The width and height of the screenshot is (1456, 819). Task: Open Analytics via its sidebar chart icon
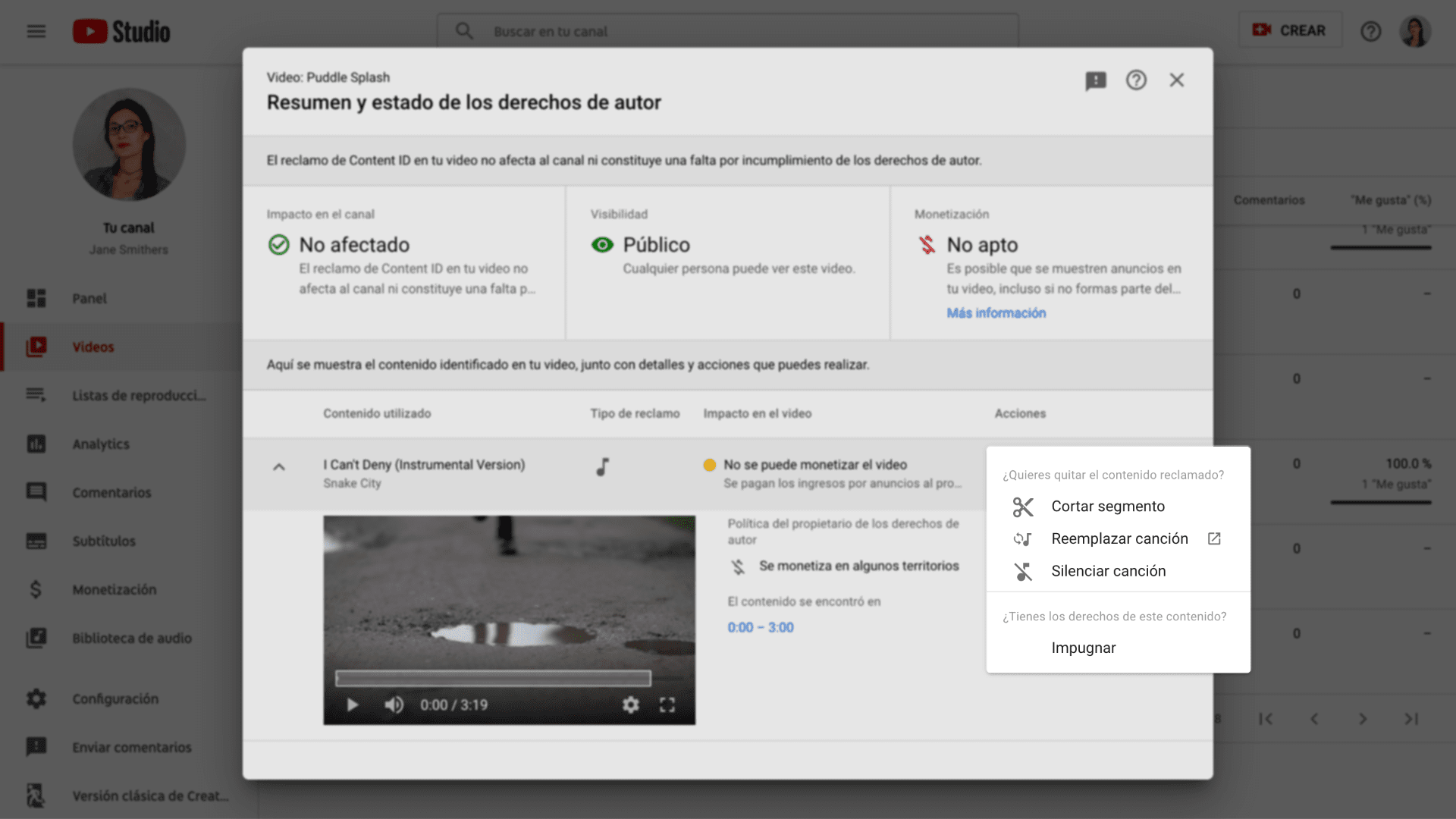click(x=36, y=444)
